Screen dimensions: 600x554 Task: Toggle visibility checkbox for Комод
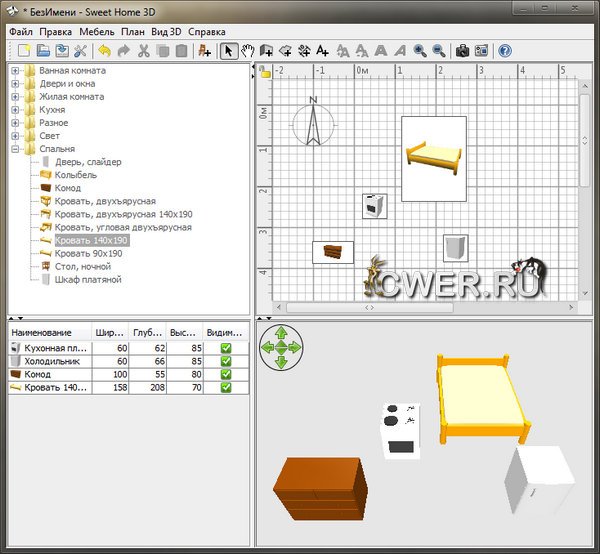(226, 373)
